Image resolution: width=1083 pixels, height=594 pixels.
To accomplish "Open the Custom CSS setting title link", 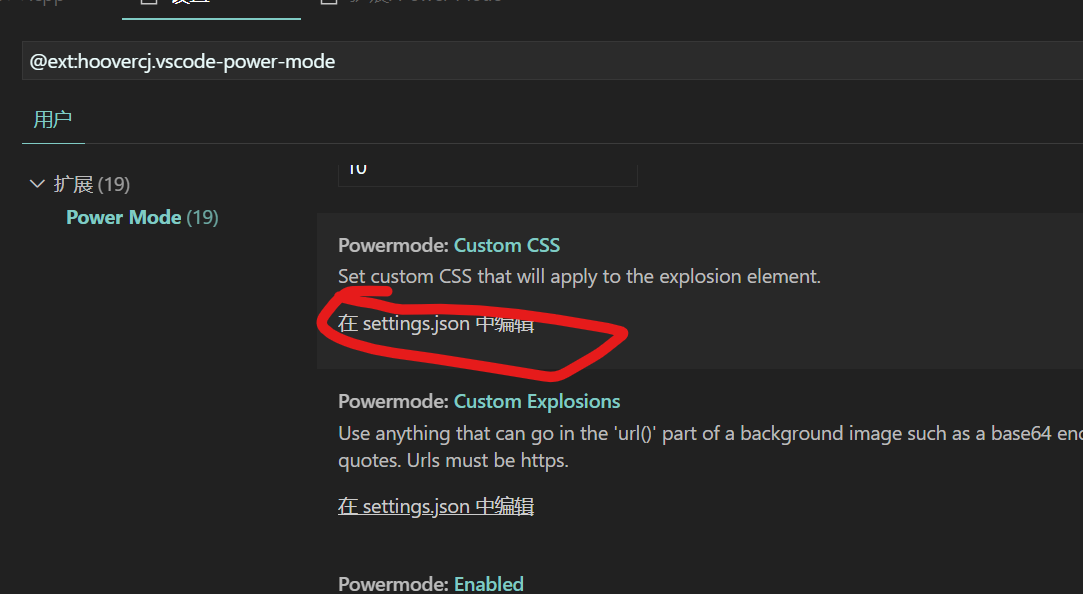I will click(507, 245).
